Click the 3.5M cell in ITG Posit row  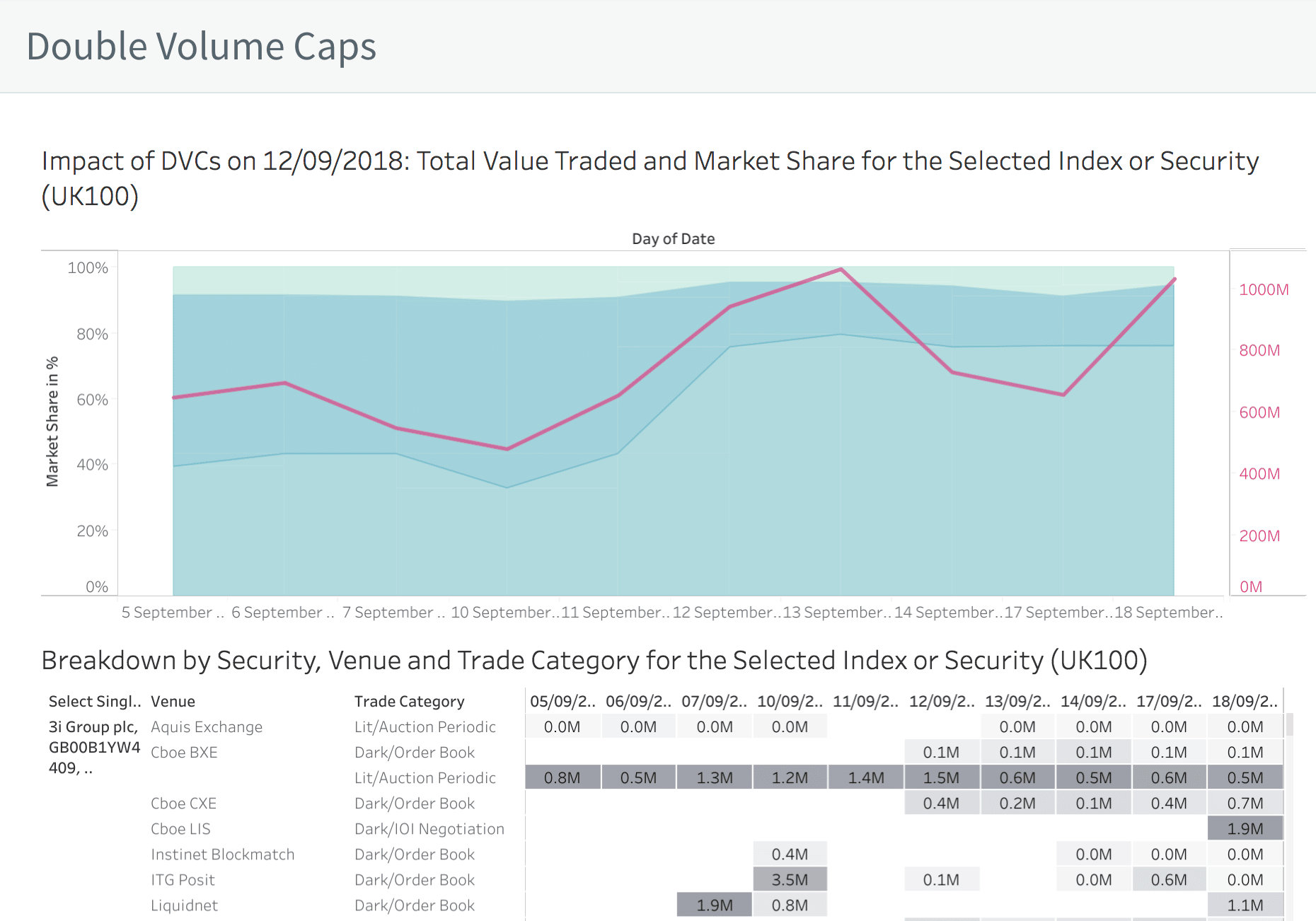pos(790,880)
